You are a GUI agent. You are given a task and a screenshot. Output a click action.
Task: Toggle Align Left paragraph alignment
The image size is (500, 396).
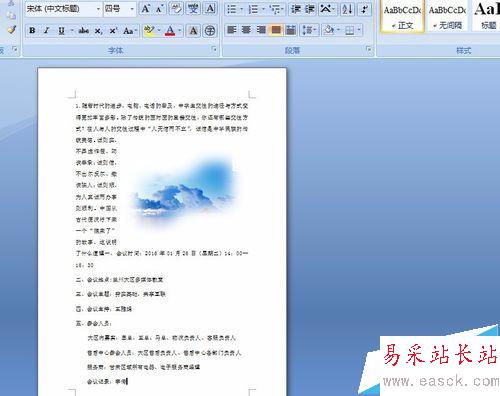point(231,30)
